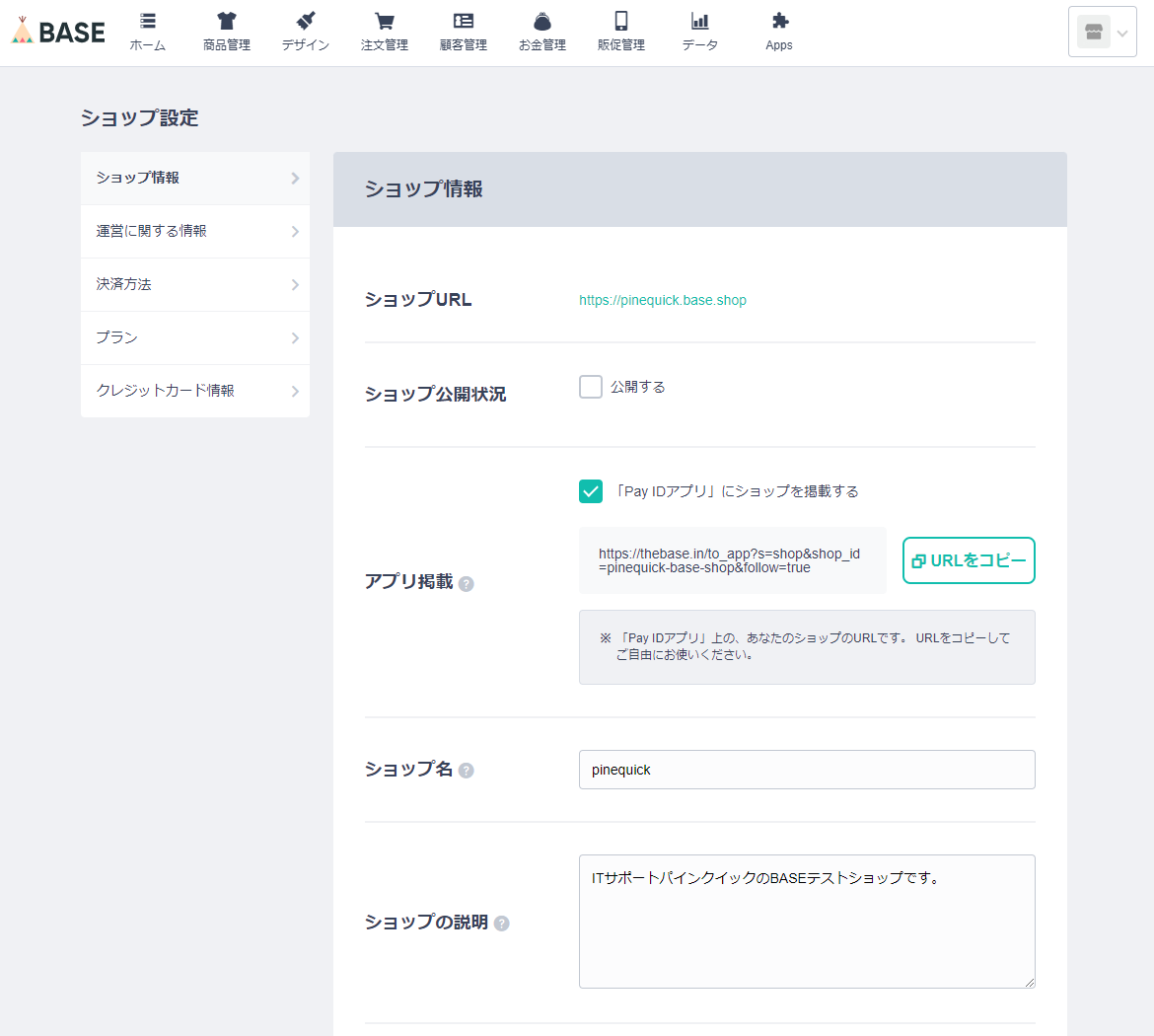Expand 運営に関する情報 sidebar item
The image size is (1154, 1036).
(x=195, y=231)
